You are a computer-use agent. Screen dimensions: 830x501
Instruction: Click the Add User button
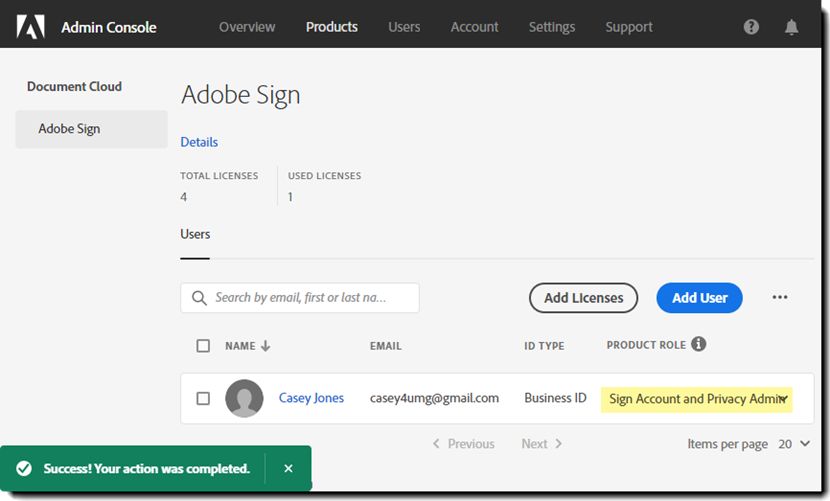(x=699, y=297)
